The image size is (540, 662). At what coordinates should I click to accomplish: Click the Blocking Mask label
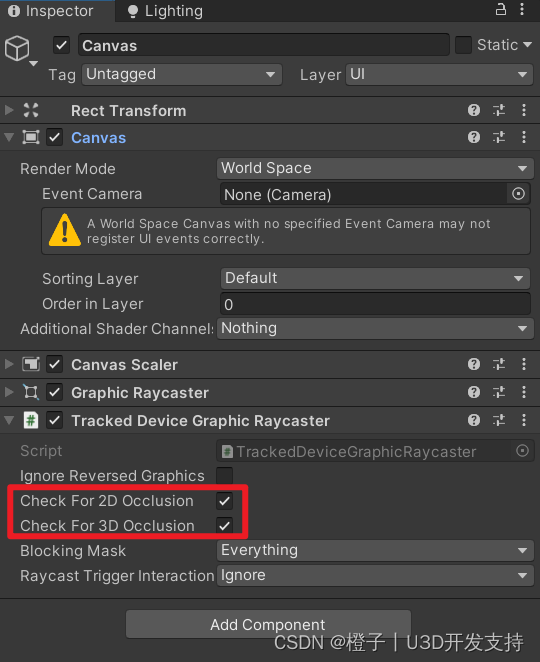click(73, 551)
